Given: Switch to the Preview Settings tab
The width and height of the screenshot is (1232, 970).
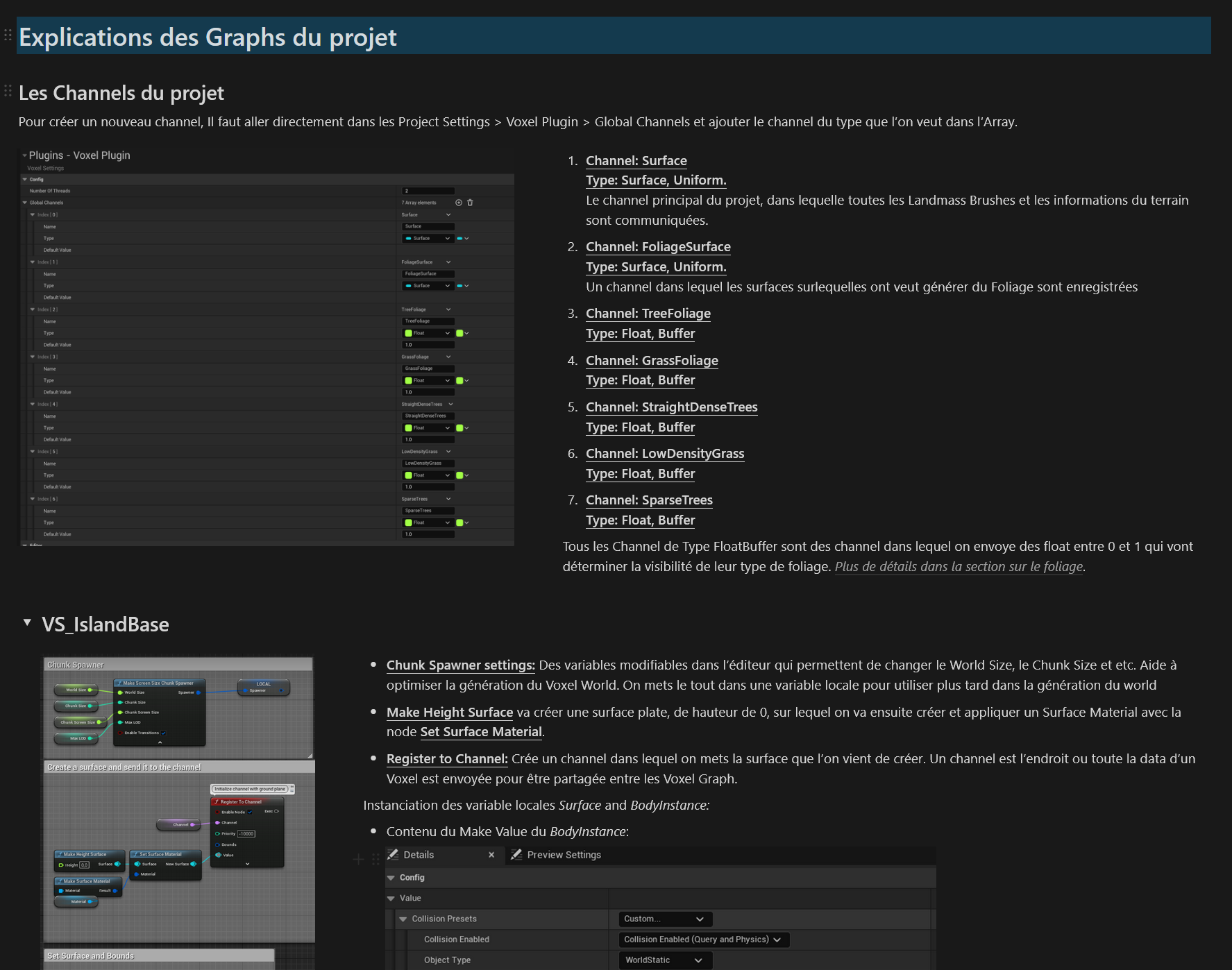Looking at the screenshot, I should tap(564, 855).
